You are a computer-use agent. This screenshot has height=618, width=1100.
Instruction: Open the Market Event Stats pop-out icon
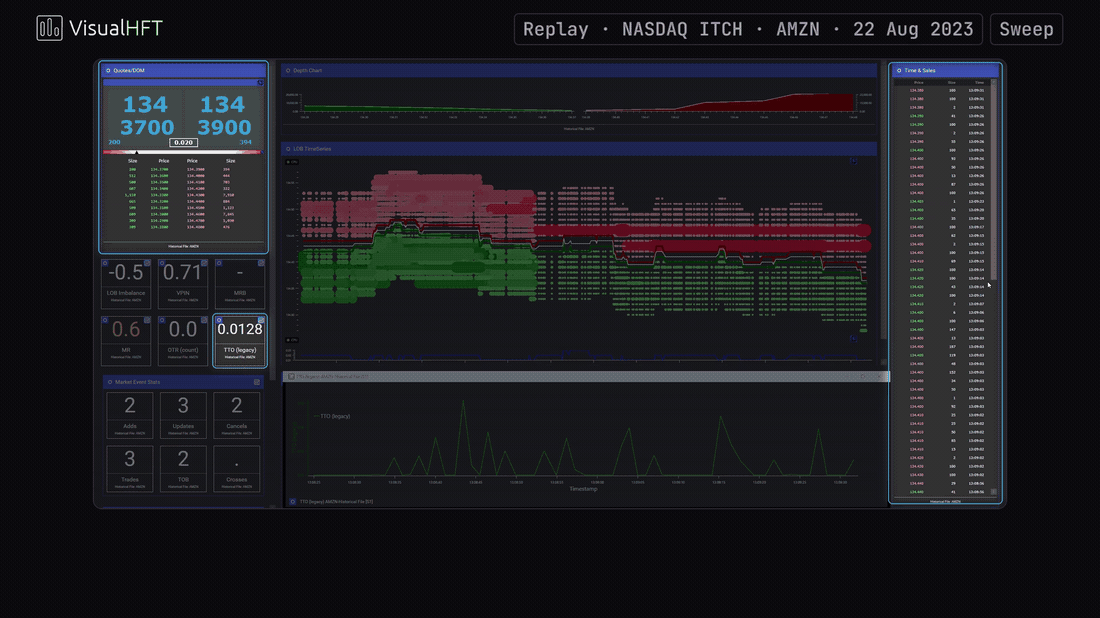click(257, 382)
